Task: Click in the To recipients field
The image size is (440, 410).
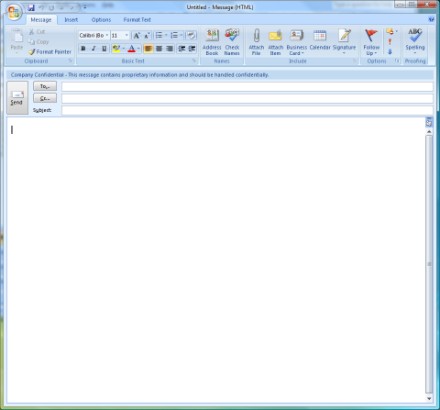Action: 247,87
